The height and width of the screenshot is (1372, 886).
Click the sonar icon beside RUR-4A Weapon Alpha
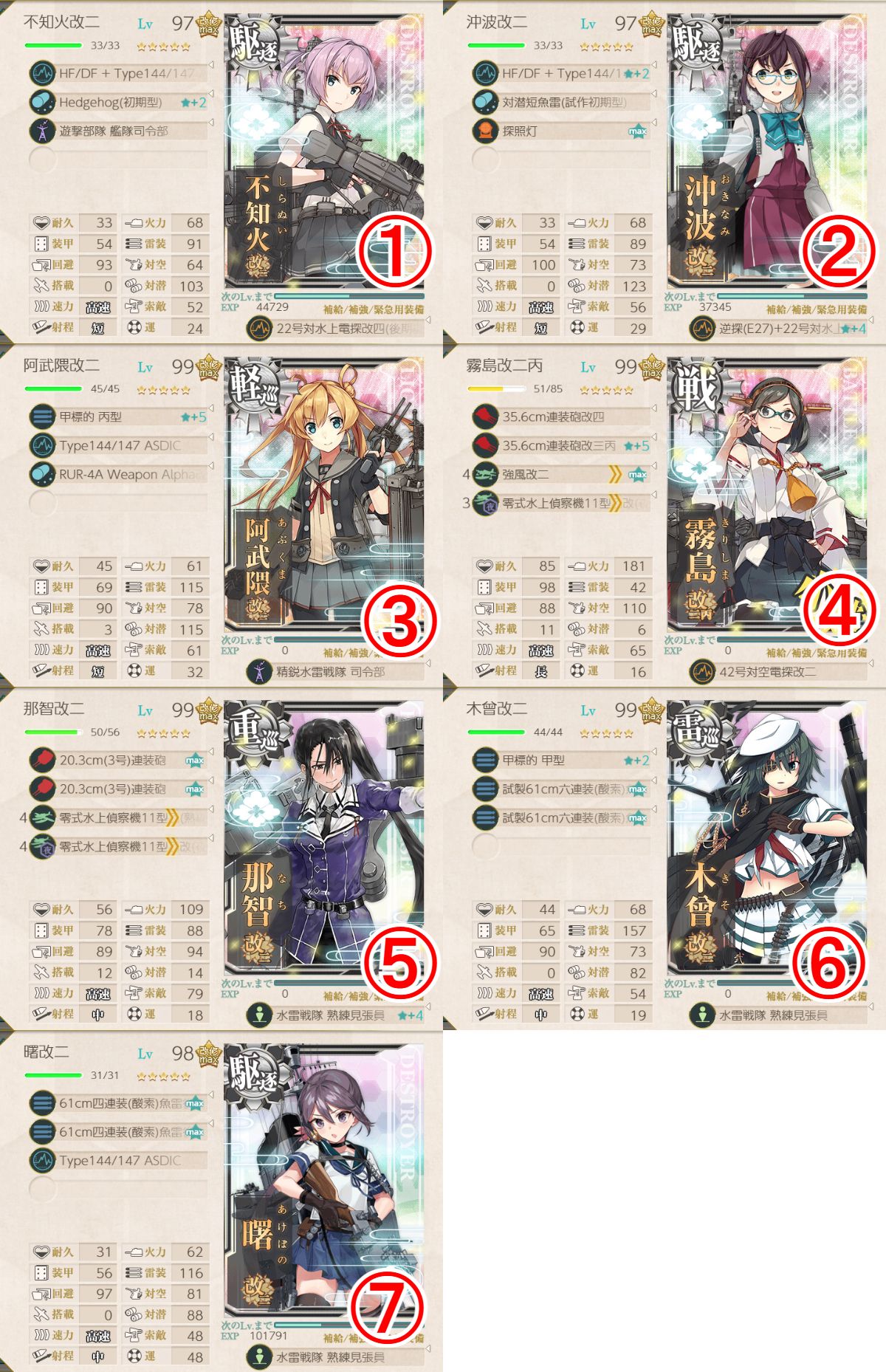coord(43,474)
